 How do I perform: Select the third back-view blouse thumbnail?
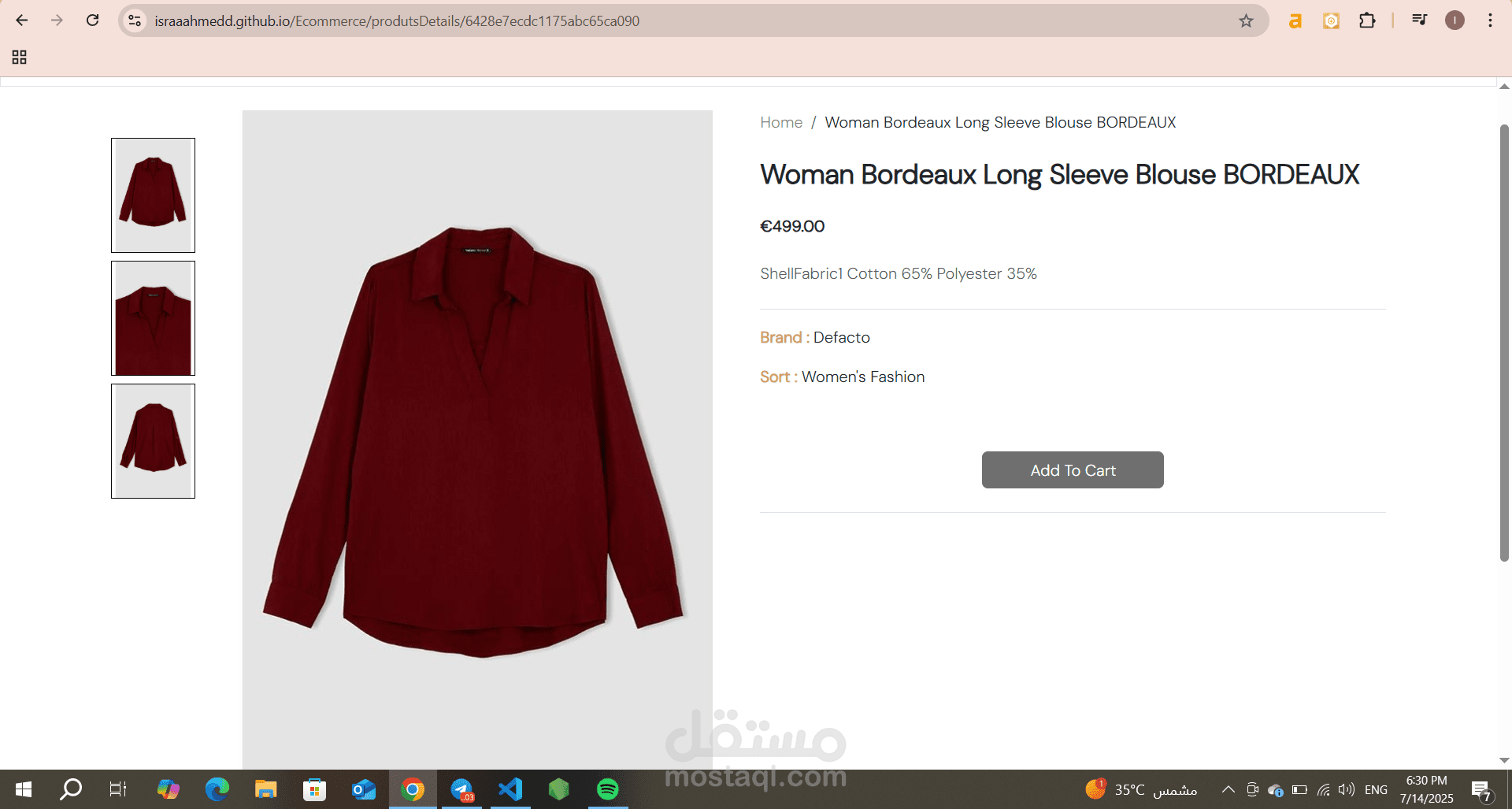coord(153,441)
